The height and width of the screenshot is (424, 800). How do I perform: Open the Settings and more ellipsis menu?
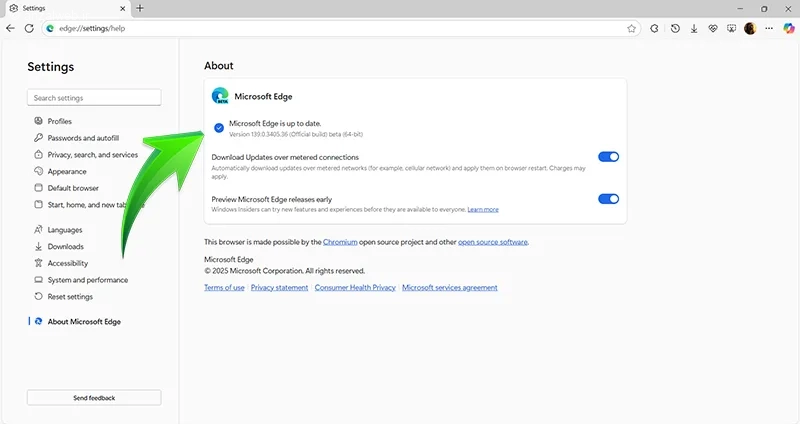click(769, 29)
